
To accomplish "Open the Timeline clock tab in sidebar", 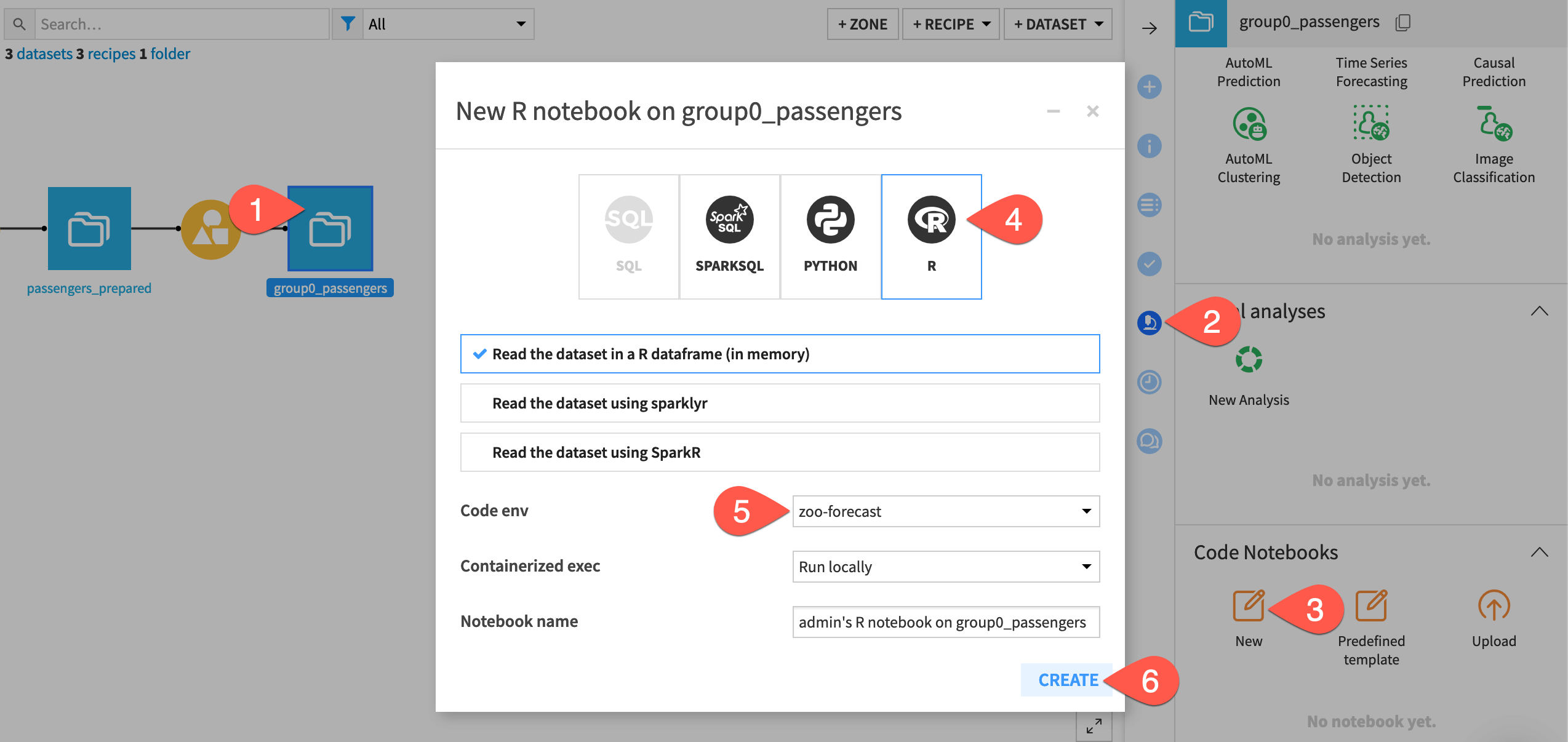I will point(1149,382).
